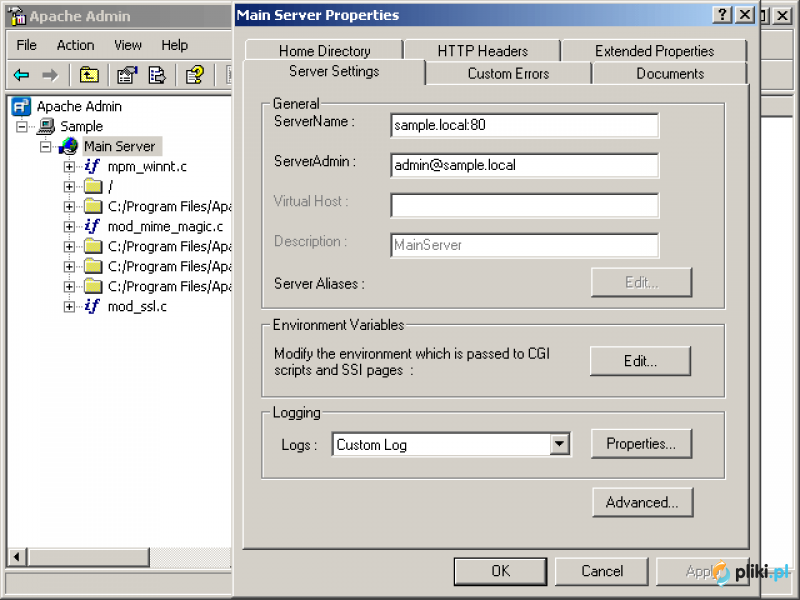
Task: Click the mod_mime_magic.c module icon
Action: (x=92, y=226)
